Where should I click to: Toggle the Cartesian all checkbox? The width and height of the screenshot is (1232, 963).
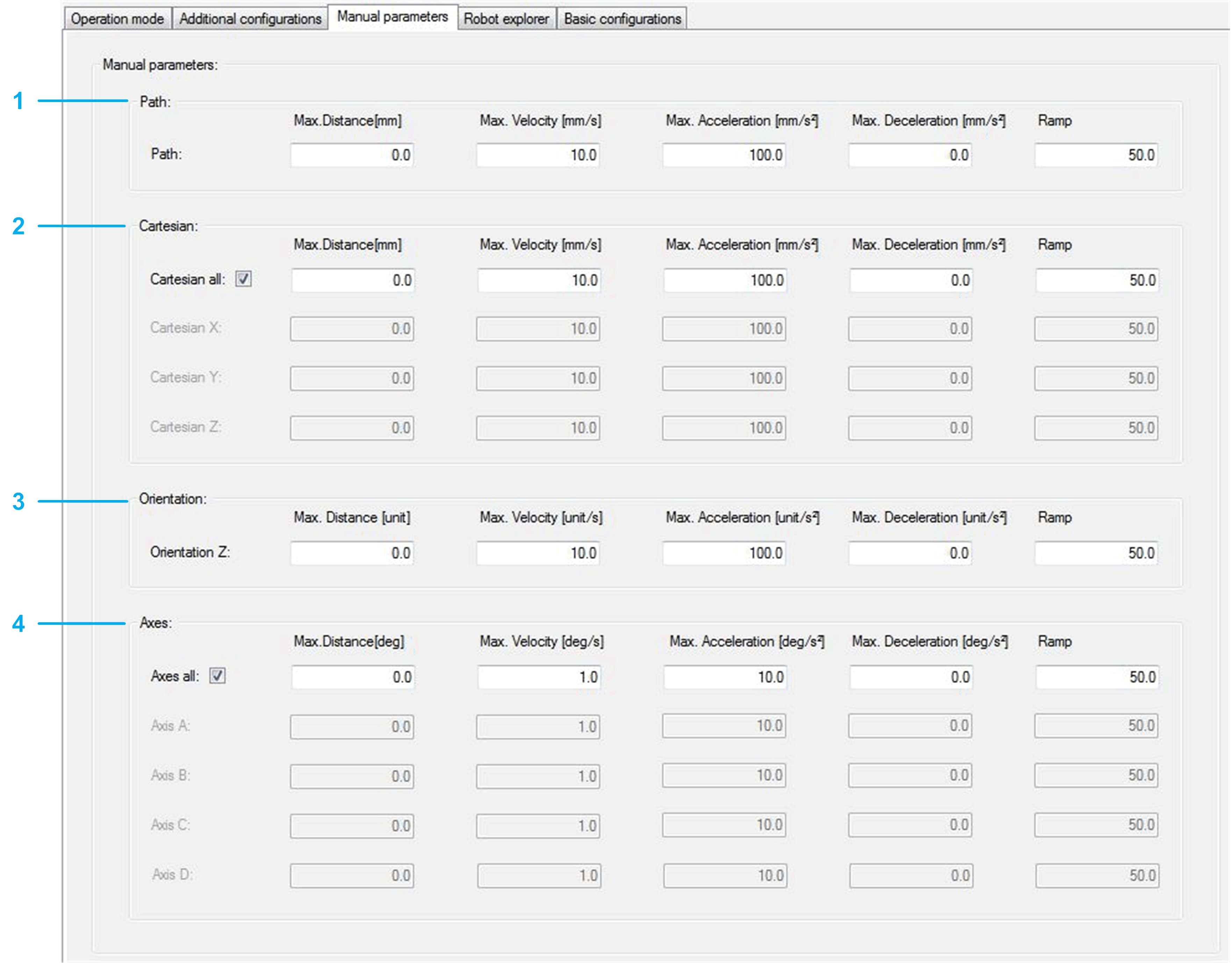coord(243,279)
